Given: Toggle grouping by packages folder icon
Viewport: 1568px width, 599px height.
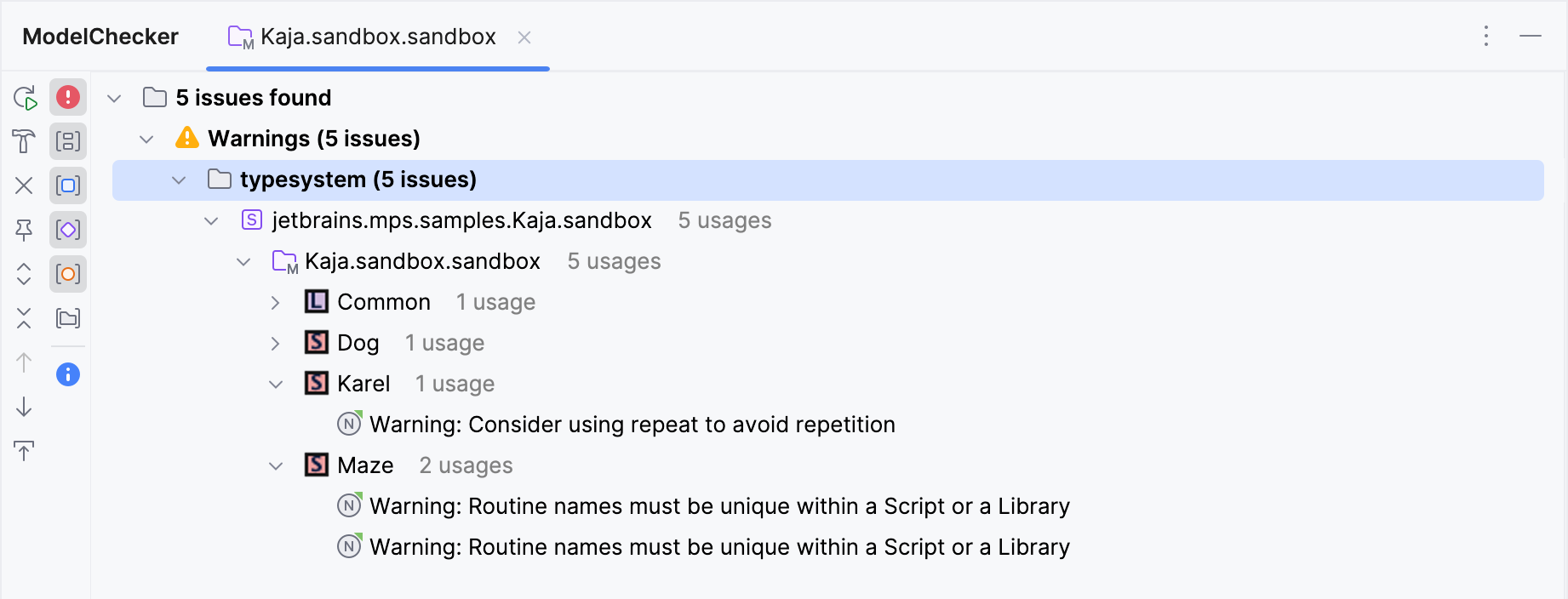Looking at the screenshot, I should pos(67,318).
